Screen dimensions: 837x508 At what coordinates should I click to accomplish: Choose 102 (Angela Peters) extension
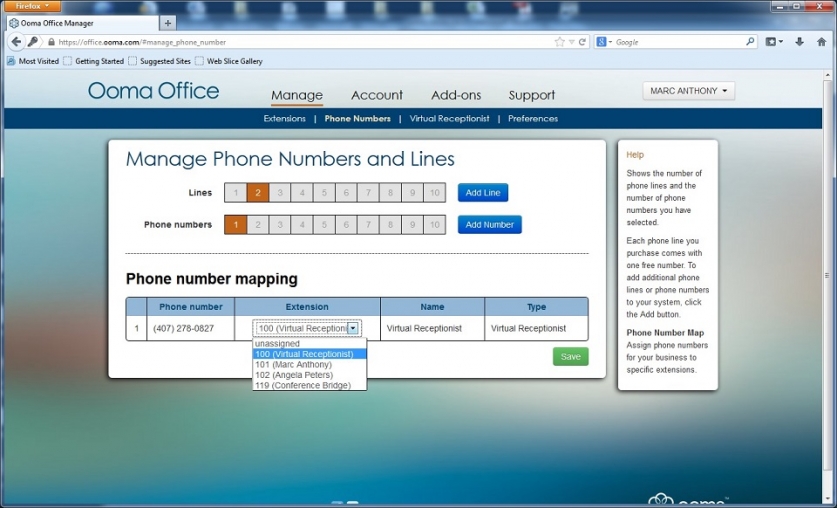click(x=310, y=375)
